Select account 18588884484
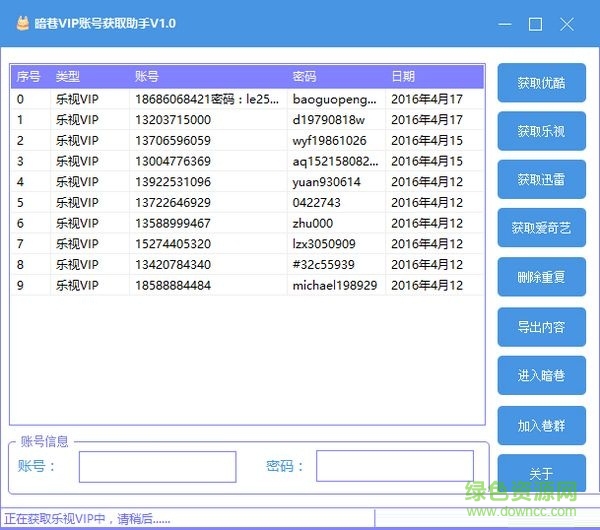 [x=173, y=285]
